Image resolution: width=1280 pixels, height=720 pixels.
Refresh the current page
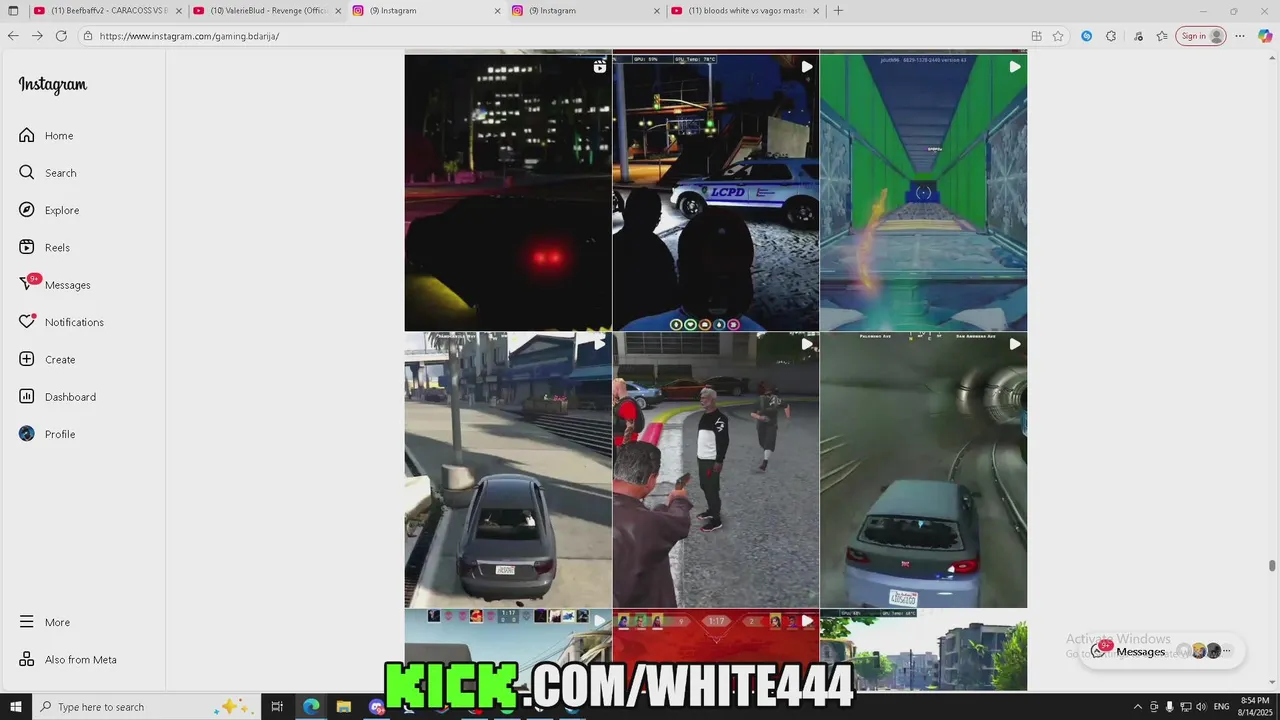(x=61, y=36)
